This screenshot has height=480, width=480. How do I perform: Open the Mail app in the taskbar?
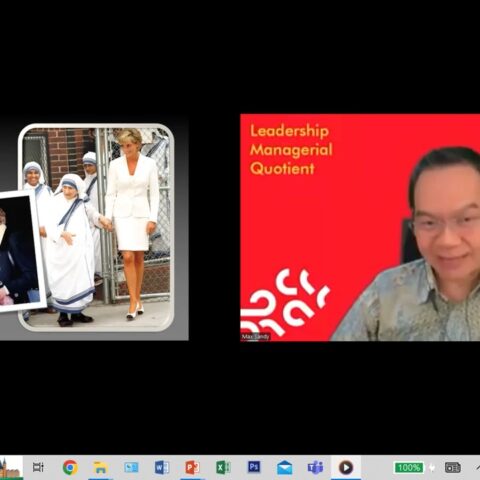(284, 468)
